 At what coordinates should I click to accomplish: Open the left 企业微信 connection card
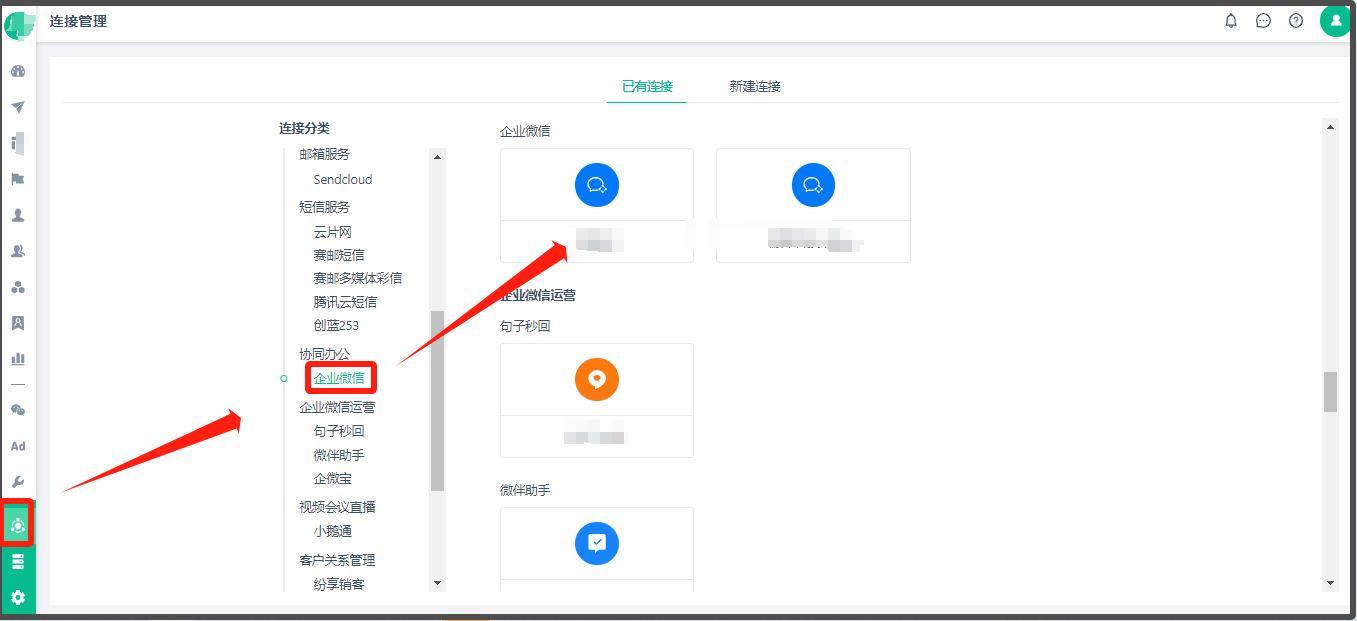(597, 206)
